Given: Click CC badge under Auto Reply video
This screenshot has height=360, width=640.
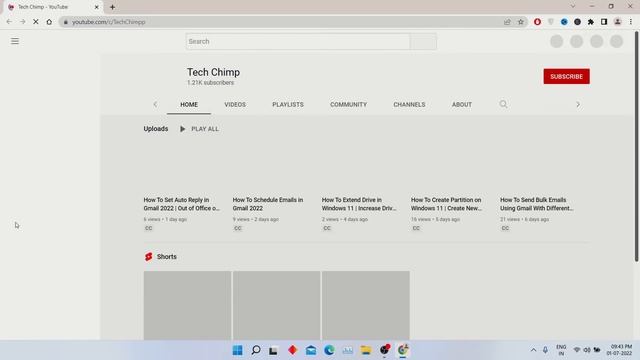Looking at the screenshot, I should 149,228.
